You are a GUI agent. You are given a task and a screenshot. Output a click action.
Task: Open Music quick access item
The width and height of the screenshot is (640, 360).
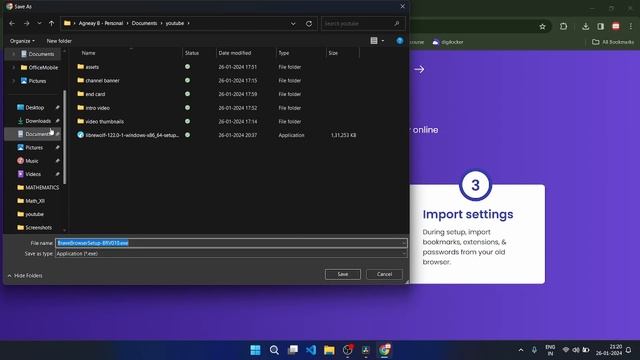(32, 161)
